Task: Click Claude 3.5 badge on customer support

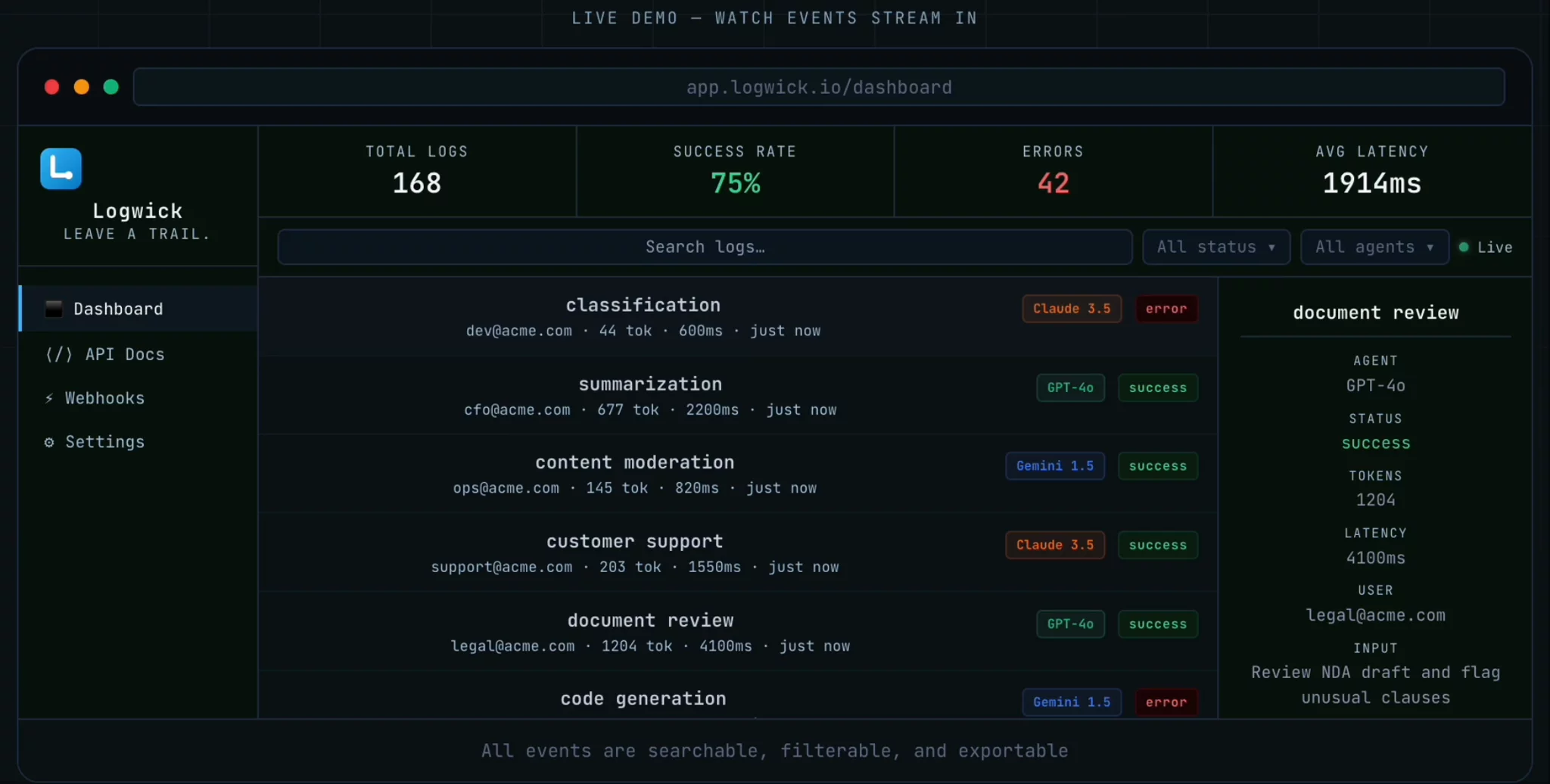Action: 1055,545
